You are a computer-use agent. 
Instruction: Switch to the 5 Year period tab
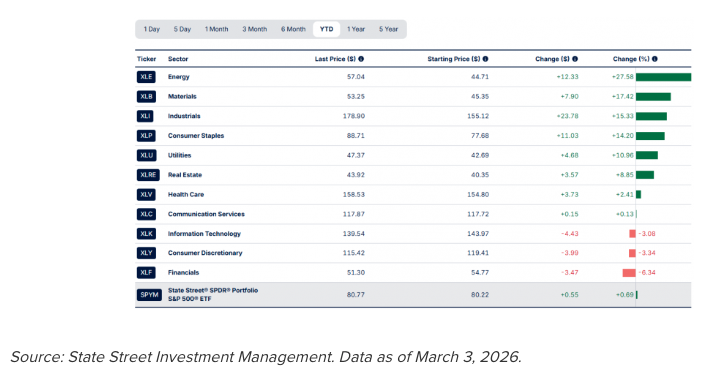[x=388, y=29]
